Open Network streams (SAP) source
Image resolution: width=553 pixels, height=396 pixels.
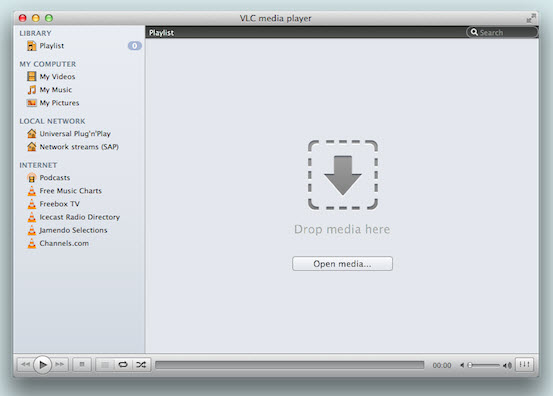click(x=79, y=147)
